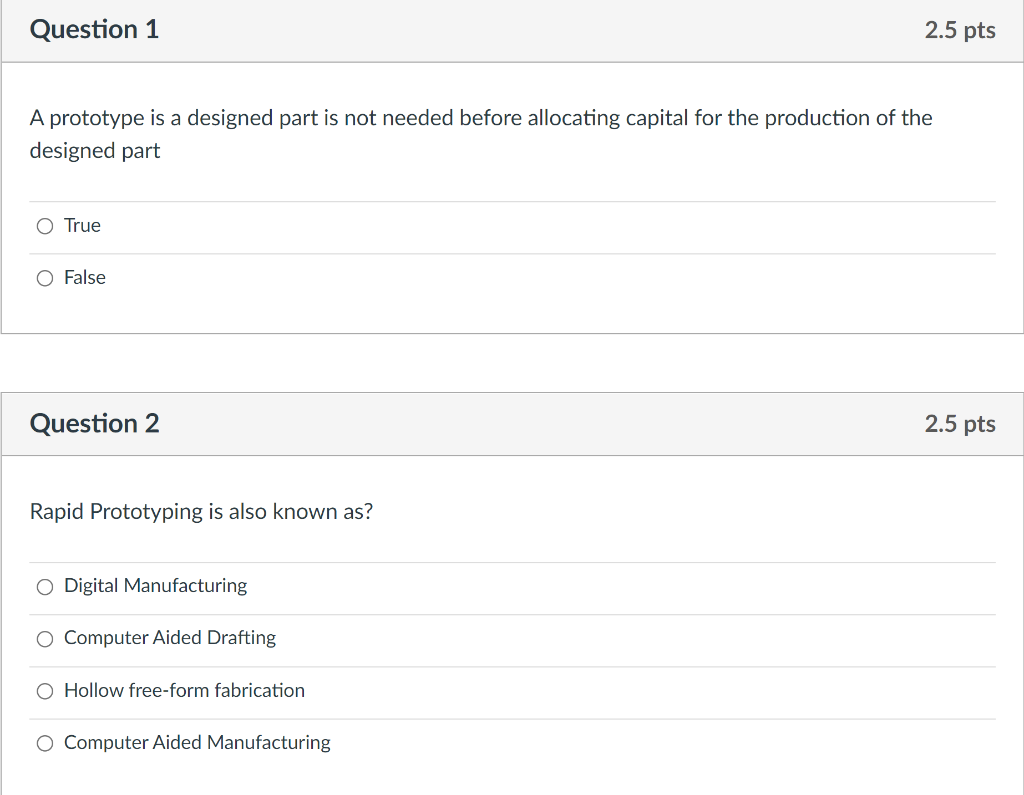1024x795 pixels.
Task: Click the Computer Aided Drafting answer text
Action: tap(170, 638)
